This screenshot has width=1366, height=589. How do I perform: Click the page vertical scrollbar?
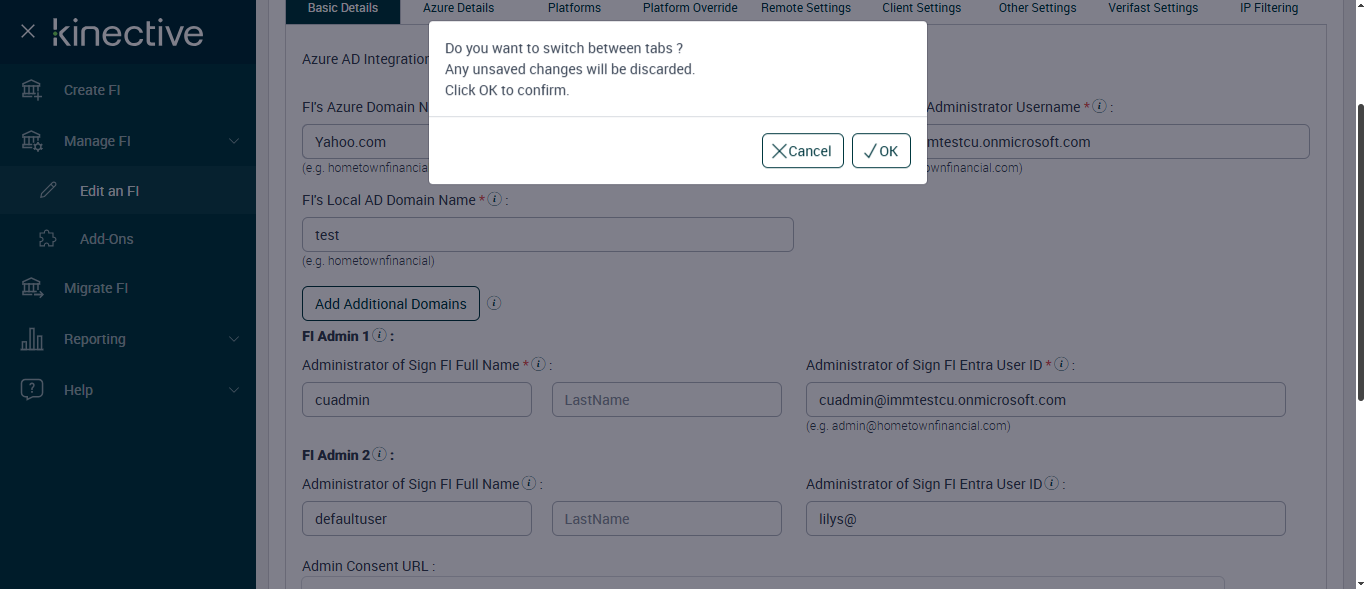click(1360, 250)
